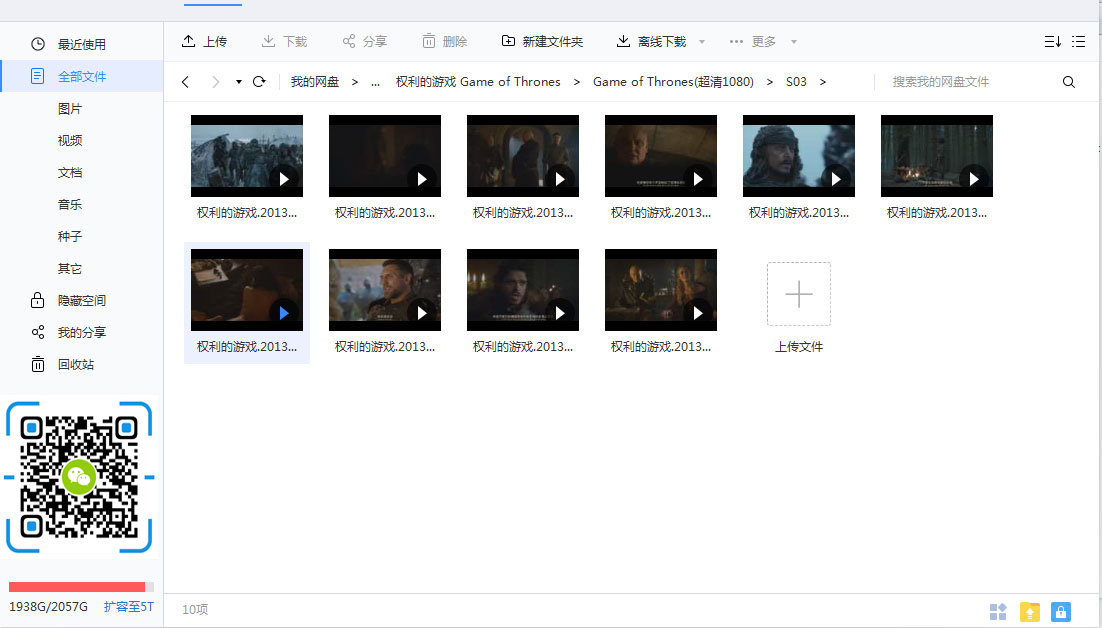Viewport: 1102px width, 628px height.
Task: Select 音乐 category in sidebar
Action: click(70, 204)
